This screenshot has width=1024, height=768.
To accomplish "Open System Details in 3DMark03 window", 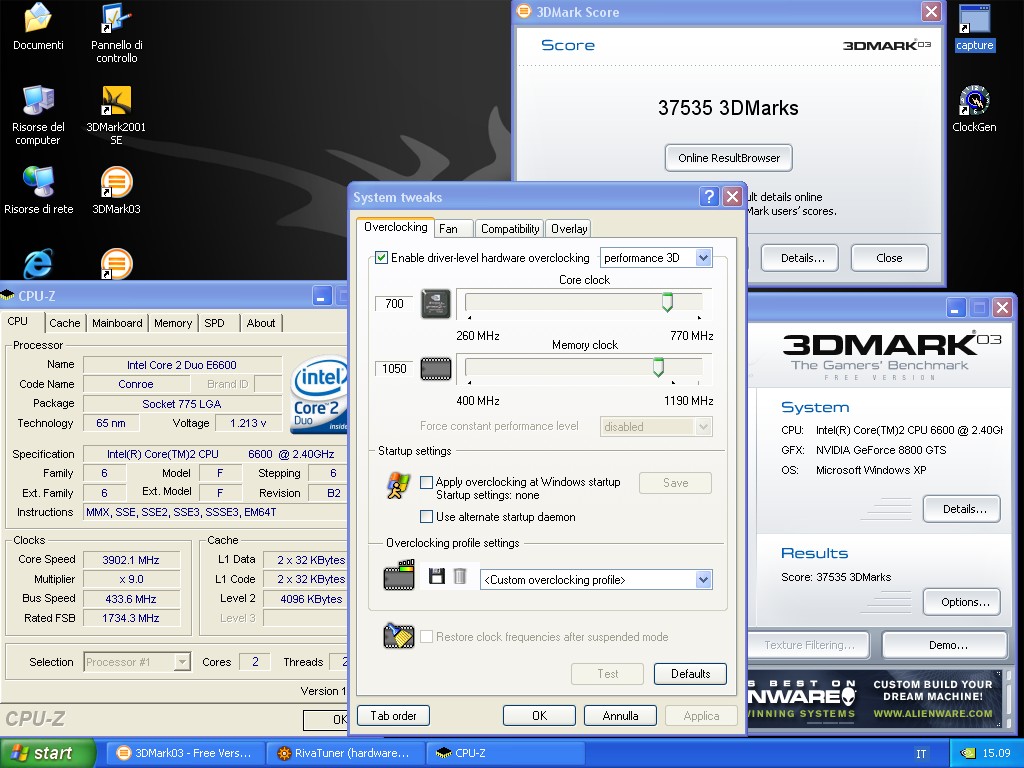I will click(961, 509).
